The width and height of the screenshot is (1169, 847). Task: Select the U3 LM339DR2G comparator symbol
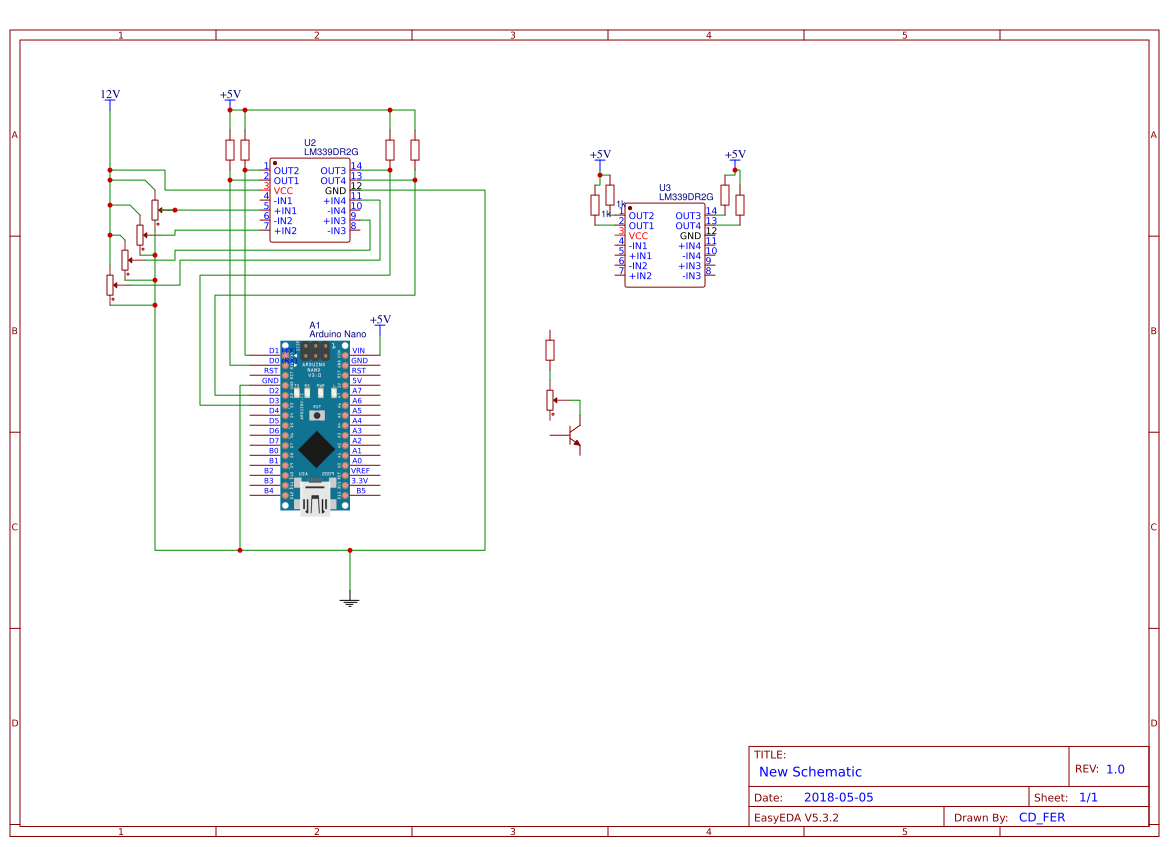click(x=665, y=245)
